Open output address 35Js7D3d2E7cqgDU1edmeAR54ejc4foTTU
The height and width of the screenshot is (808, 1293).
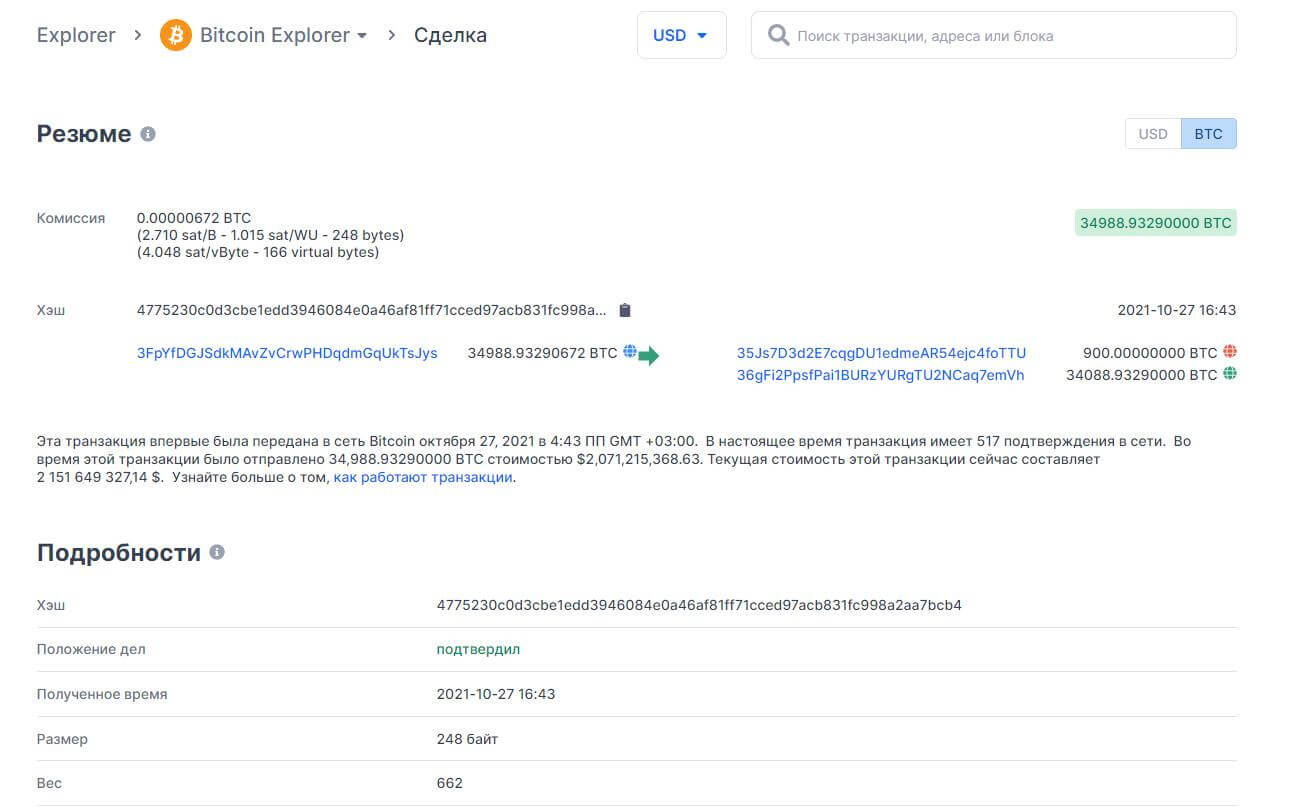tap(881, 353)
